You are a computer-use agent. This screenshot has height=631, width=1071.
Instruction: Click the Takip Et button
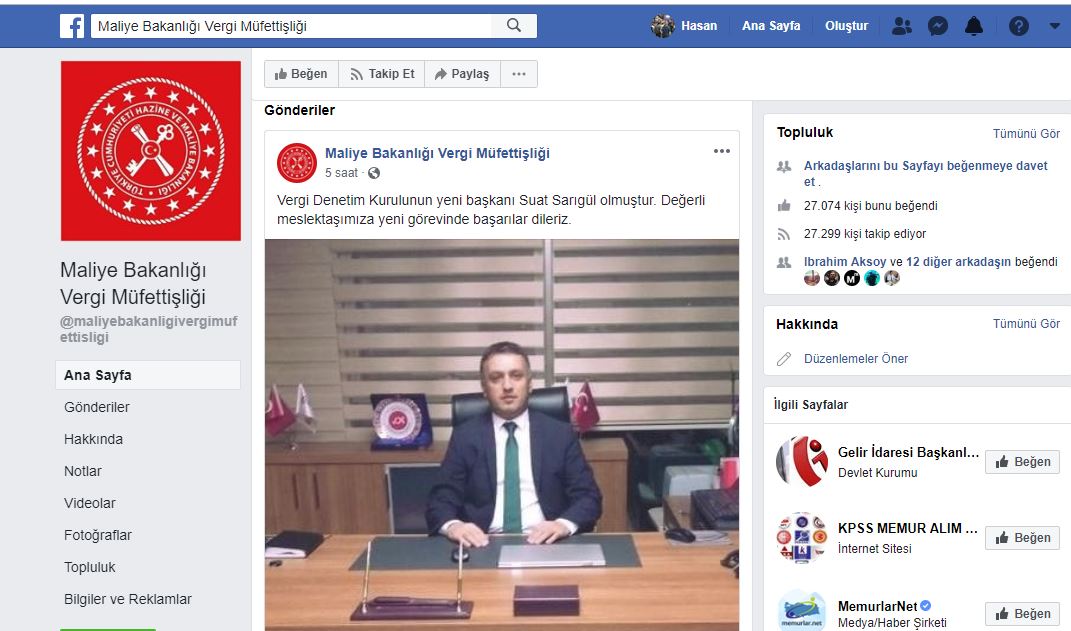pos(381,73)
